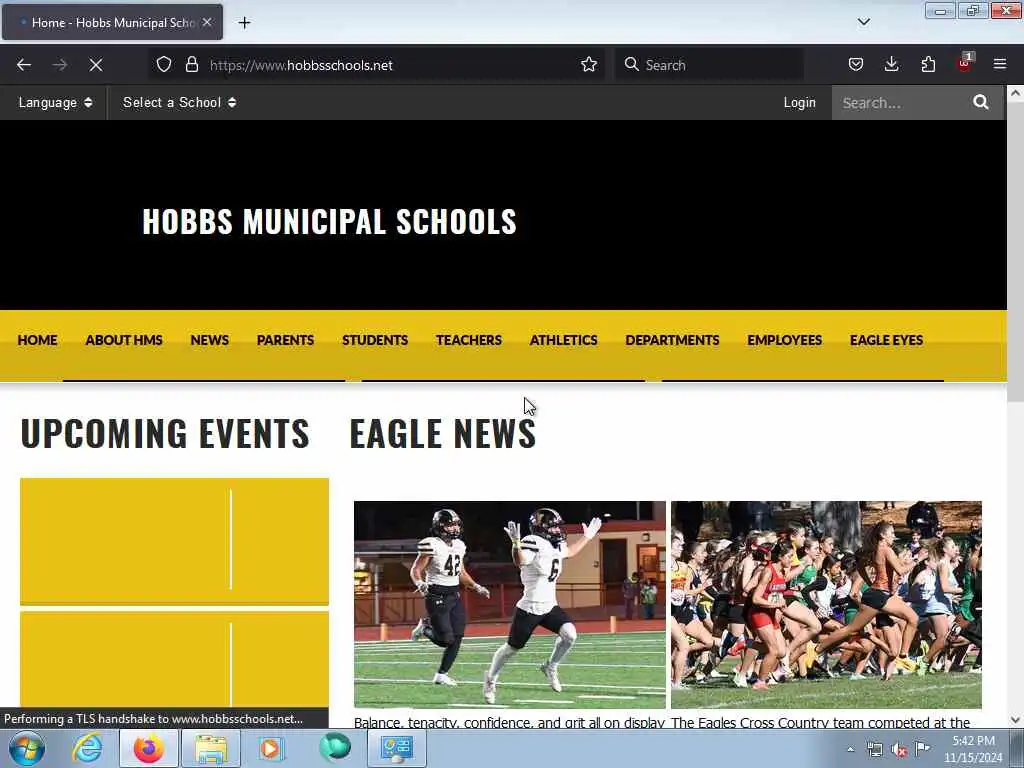Click the Firefox taskbar icon
This screenshot has width=1024, height=768.
[149, 748]
